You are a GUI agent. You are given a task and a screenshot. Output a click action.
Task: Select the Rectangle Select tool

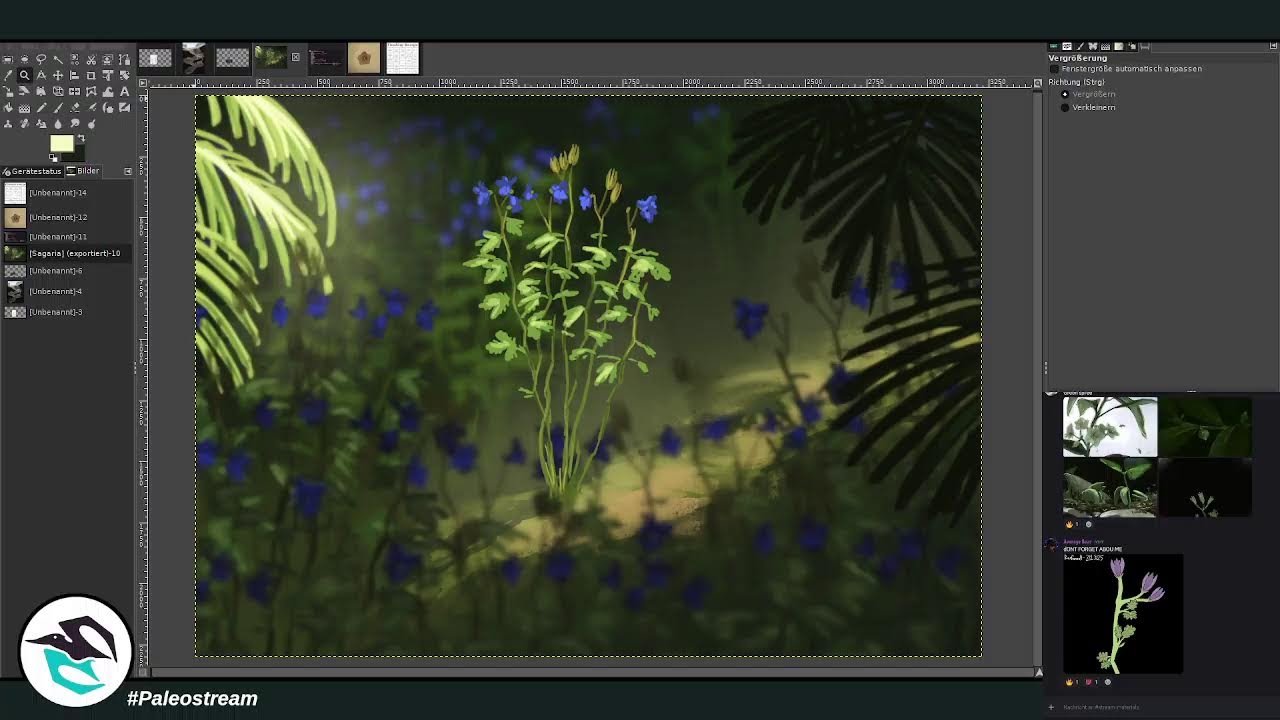[8, 60]
